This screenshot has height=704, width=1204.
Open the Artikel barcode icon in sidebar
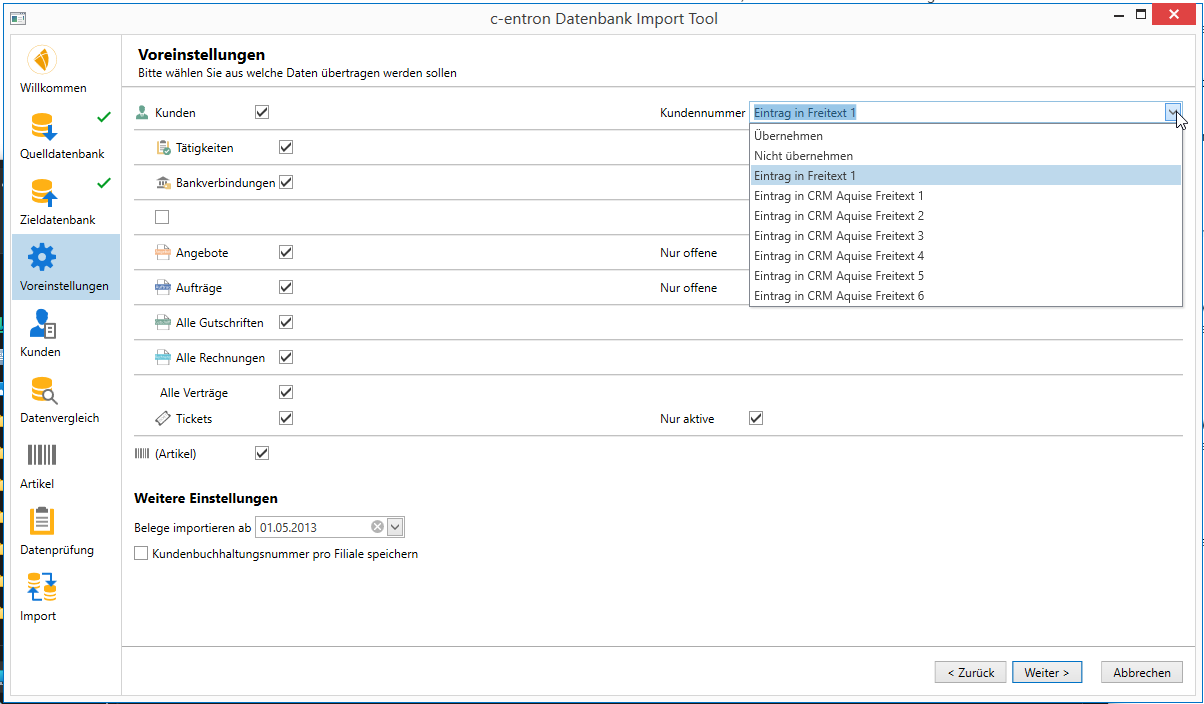(x=42, y=456)
